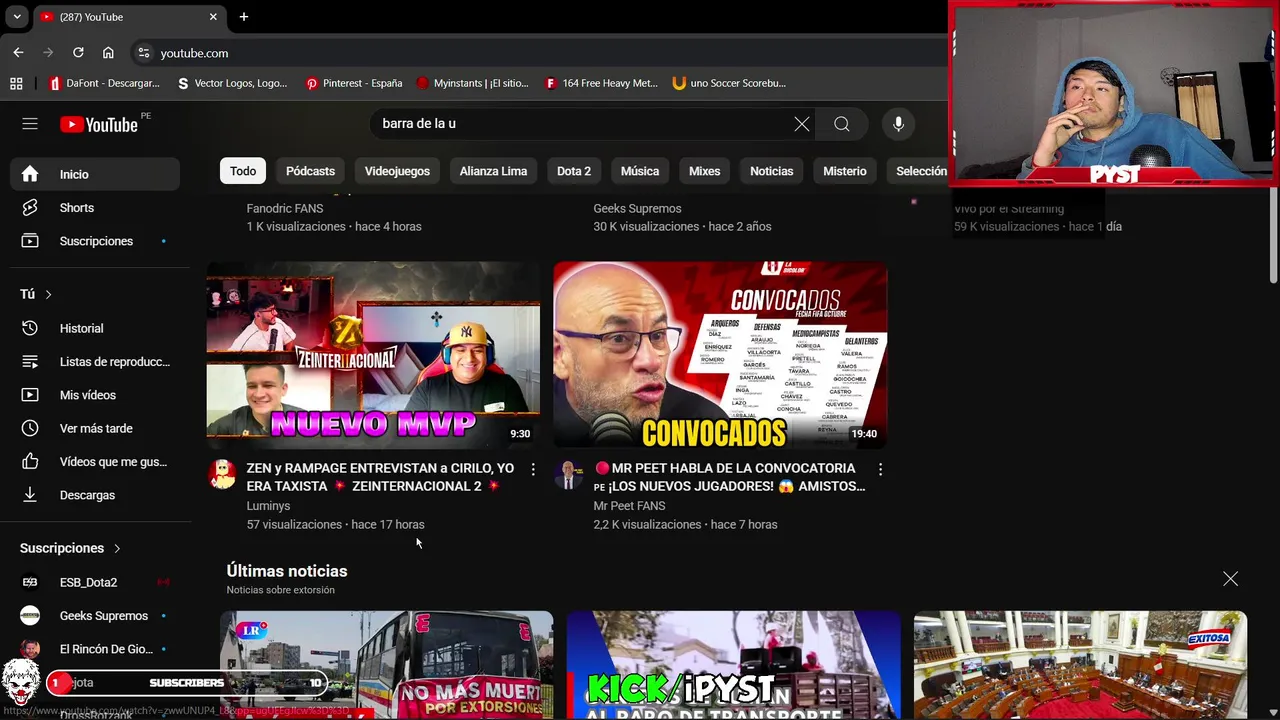Select the Alianza Lima filter chip
The width and height of the screenshot is (1280, 720).
click(x=493, y=171)
